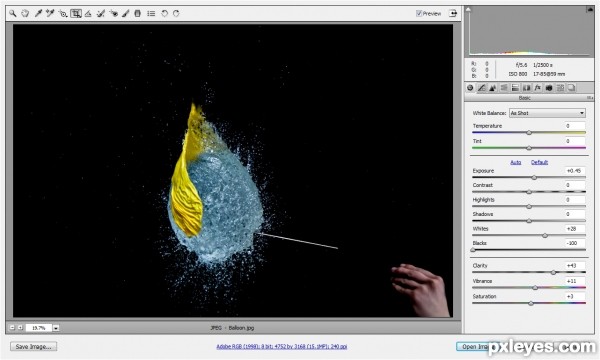
Task: Switch to the Effects fx panel tab
Action: 538,88
